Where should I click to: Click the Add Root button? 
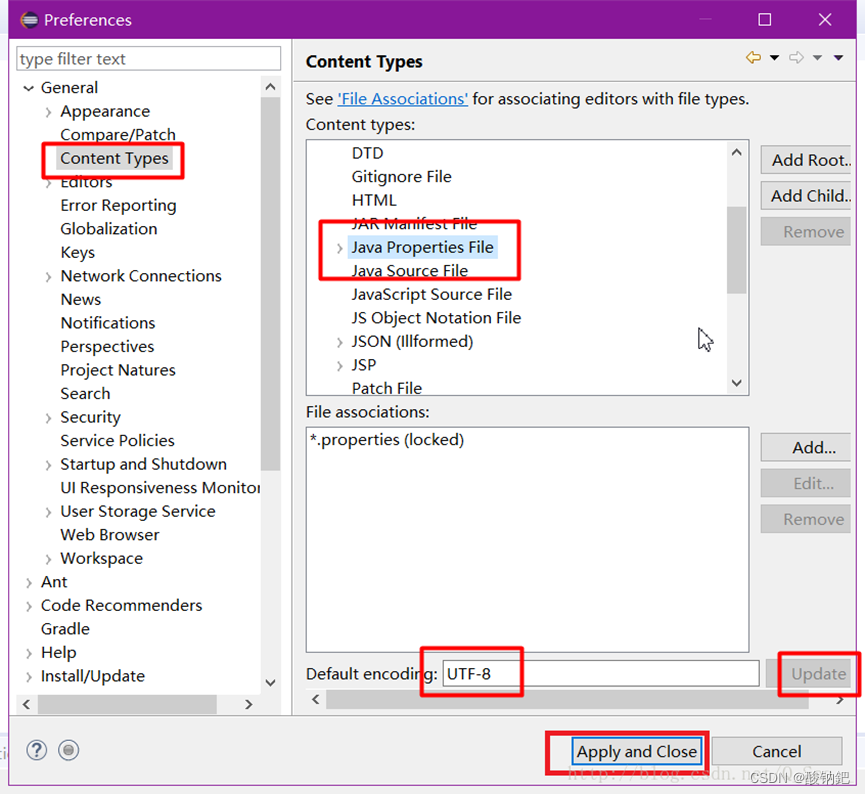pyautogui.click(x=806, y=160)
